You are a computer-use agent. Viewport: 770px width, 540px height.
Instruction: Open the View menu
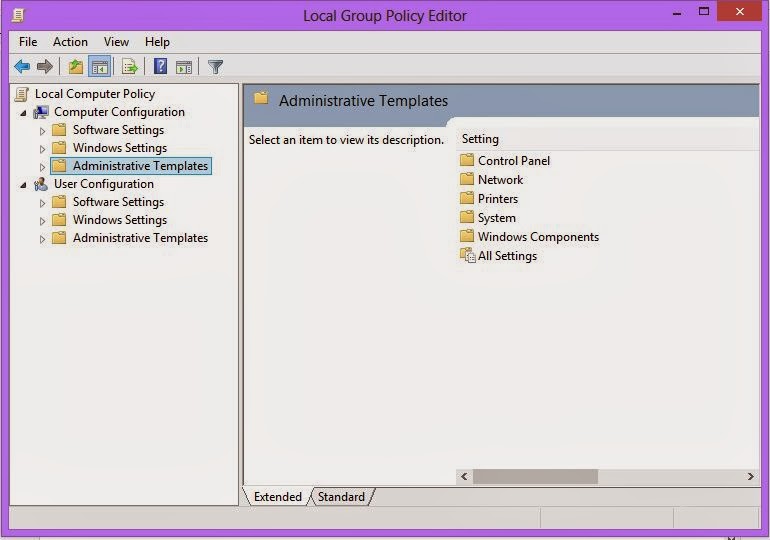coord(116,42)
